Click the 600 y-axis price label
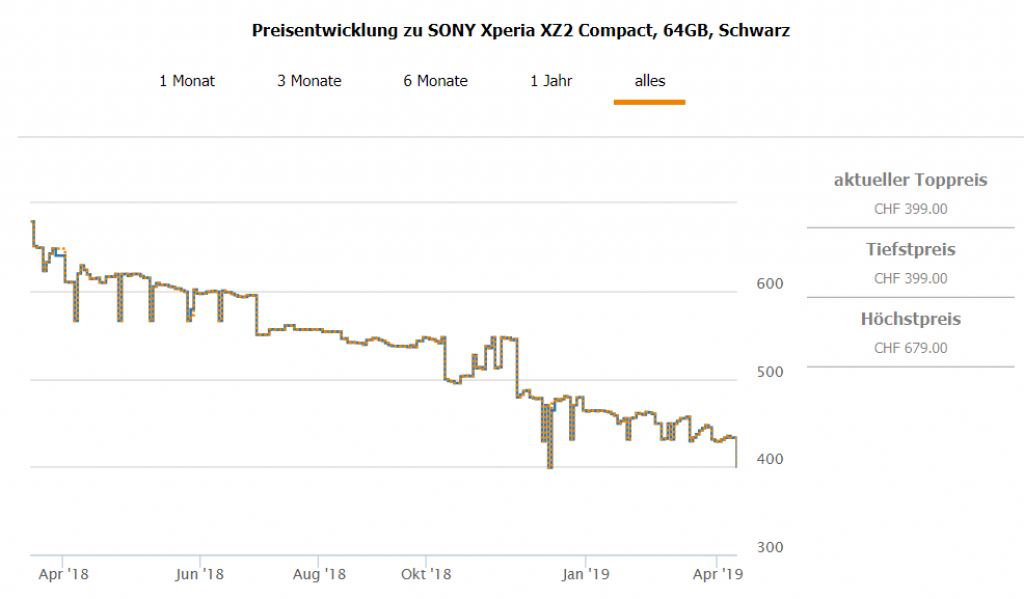This screenshot has height=599, width=1024. [770, 284]
